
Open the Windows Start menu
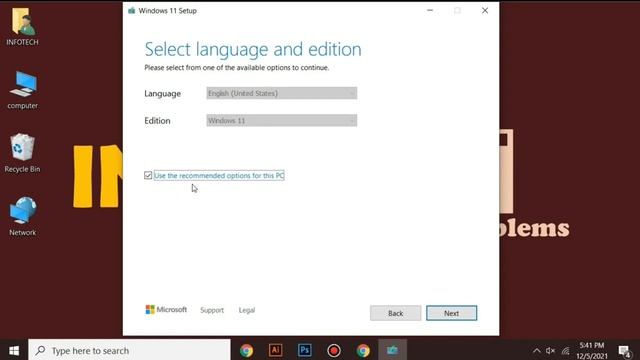(14, 351)
